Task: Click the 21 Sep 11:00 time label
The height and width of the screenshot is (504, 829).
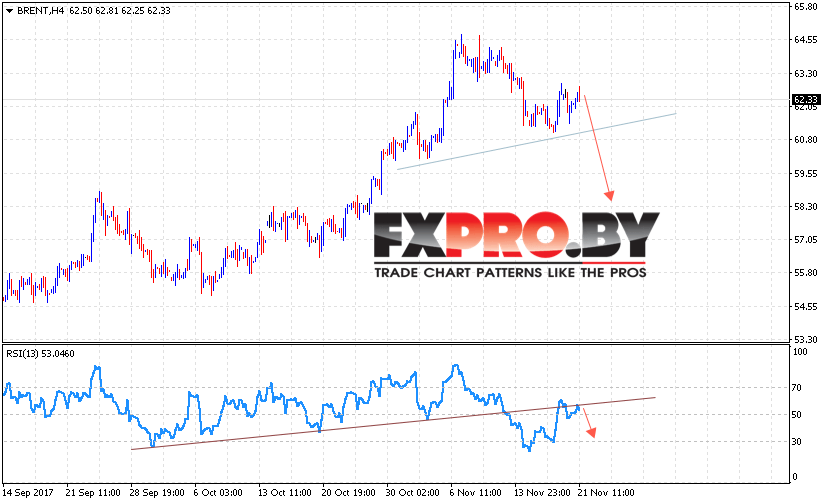Action: click(93, 493)
